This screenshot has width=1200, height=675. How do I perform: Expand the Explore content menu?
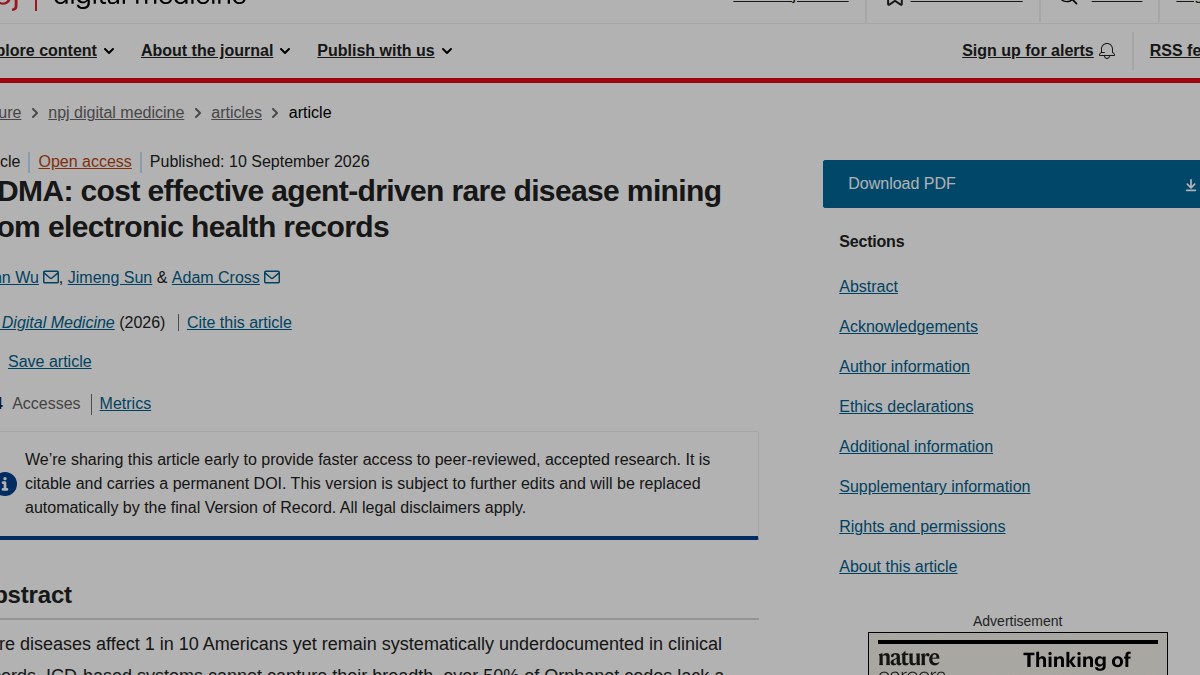pos(57,51)
